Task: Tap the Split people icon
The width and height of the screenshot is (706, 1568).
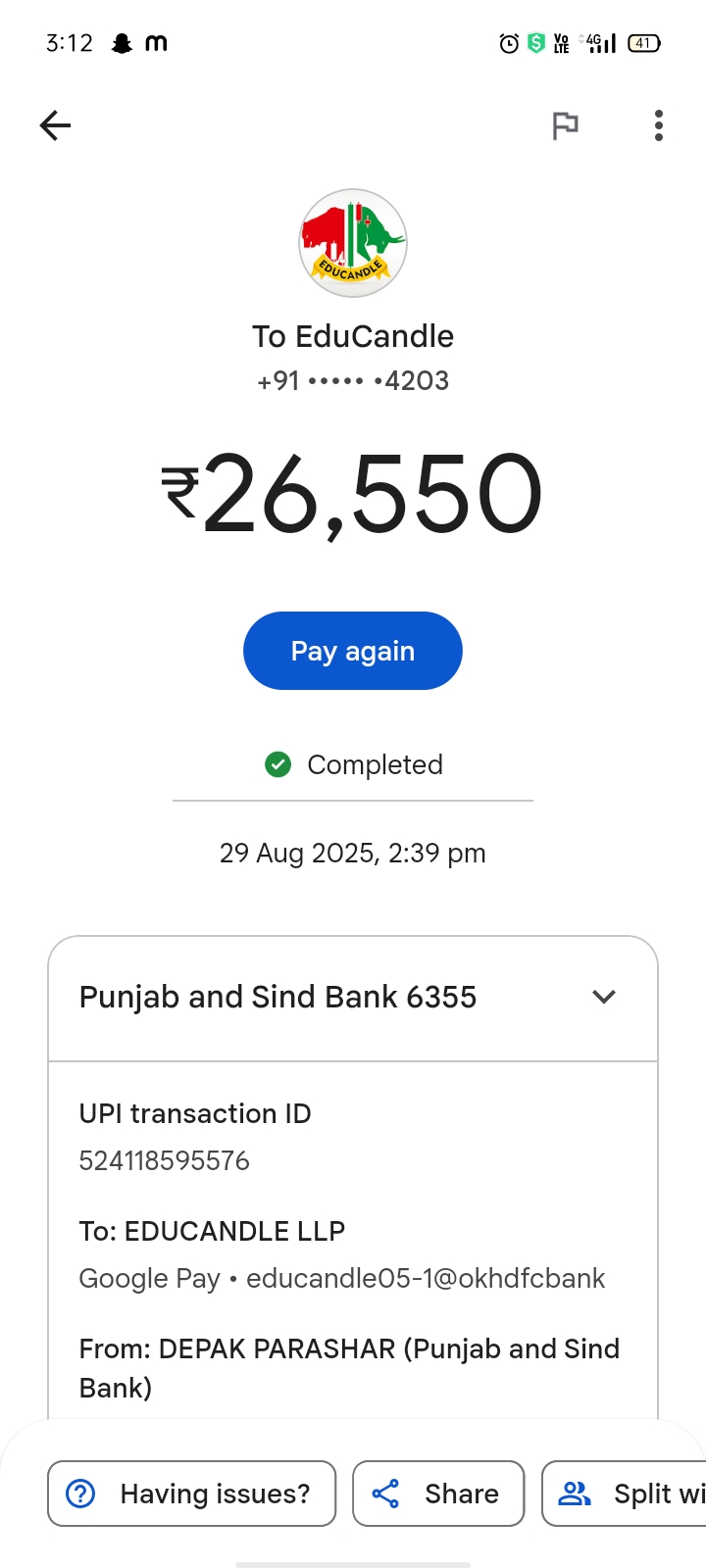Action: 575,1494
